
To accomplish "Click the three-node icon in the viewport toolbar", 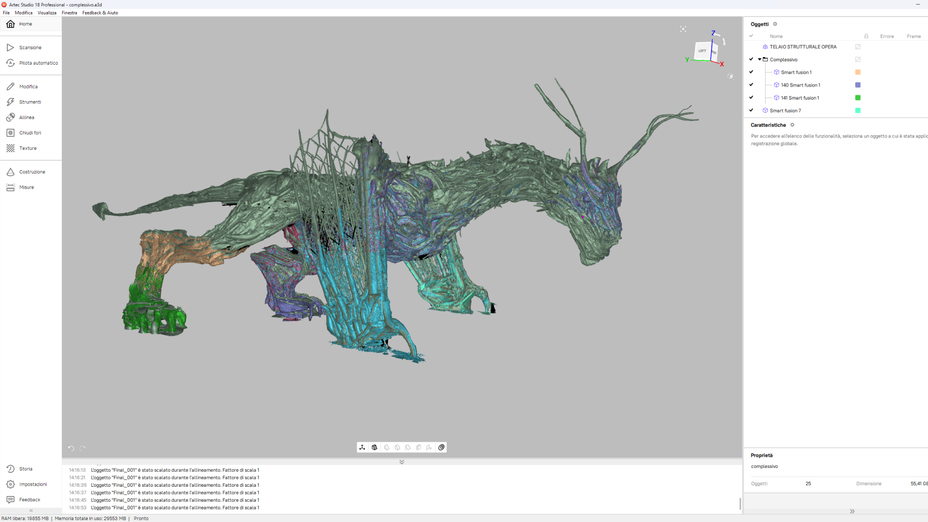I will click(362, 447).
